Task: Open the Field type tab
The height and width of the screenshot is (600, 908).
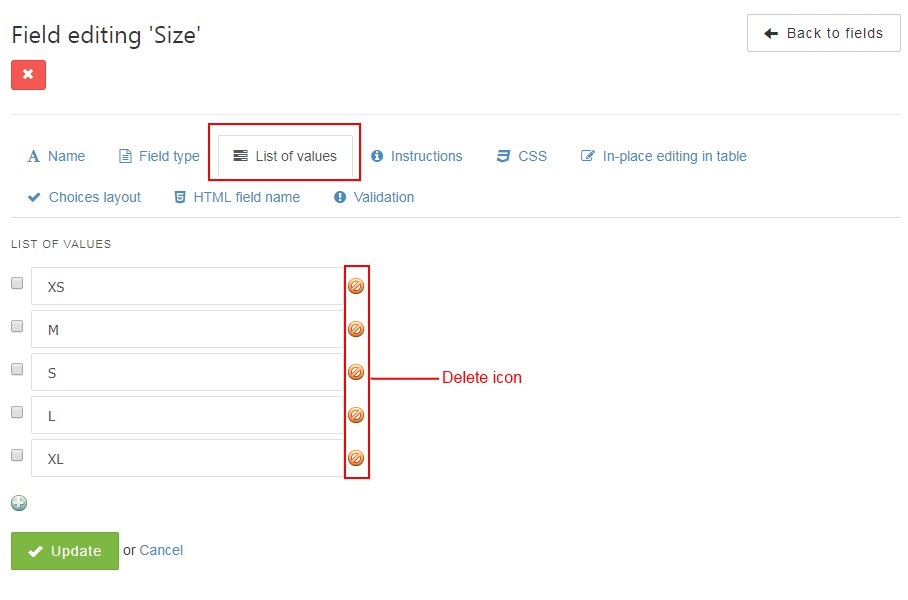Action: (159, 156)
